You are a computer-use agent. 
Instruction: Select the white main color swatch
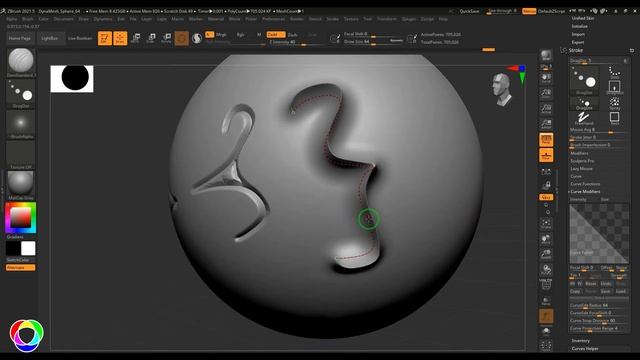point(28,248)
